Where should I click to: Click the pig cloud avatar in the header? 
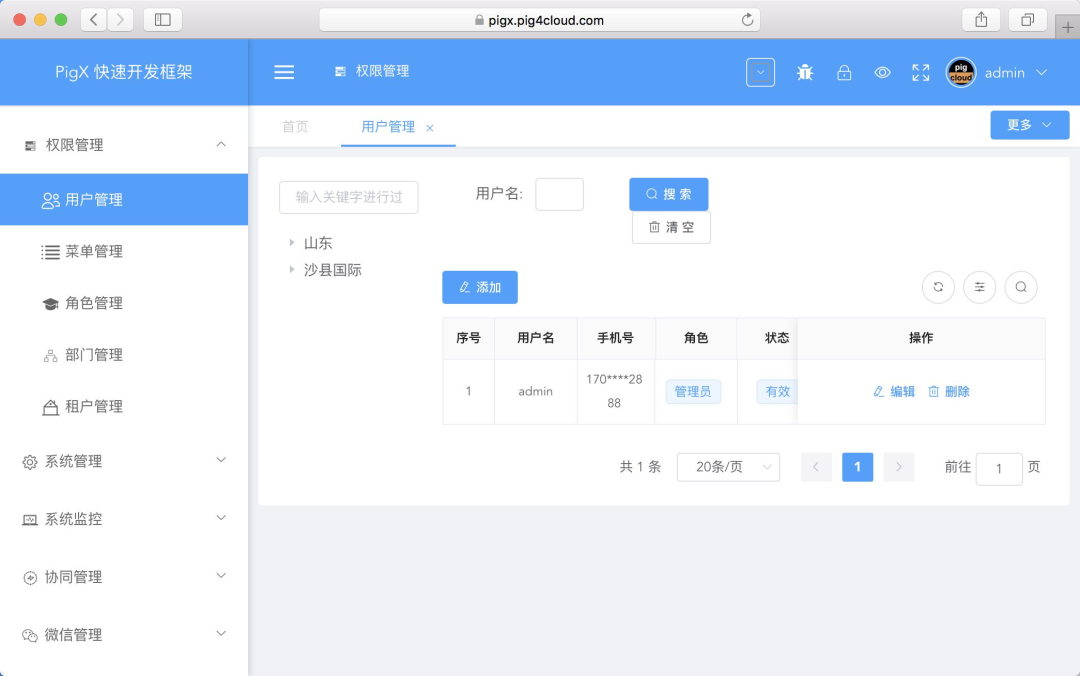pos(960,71)
